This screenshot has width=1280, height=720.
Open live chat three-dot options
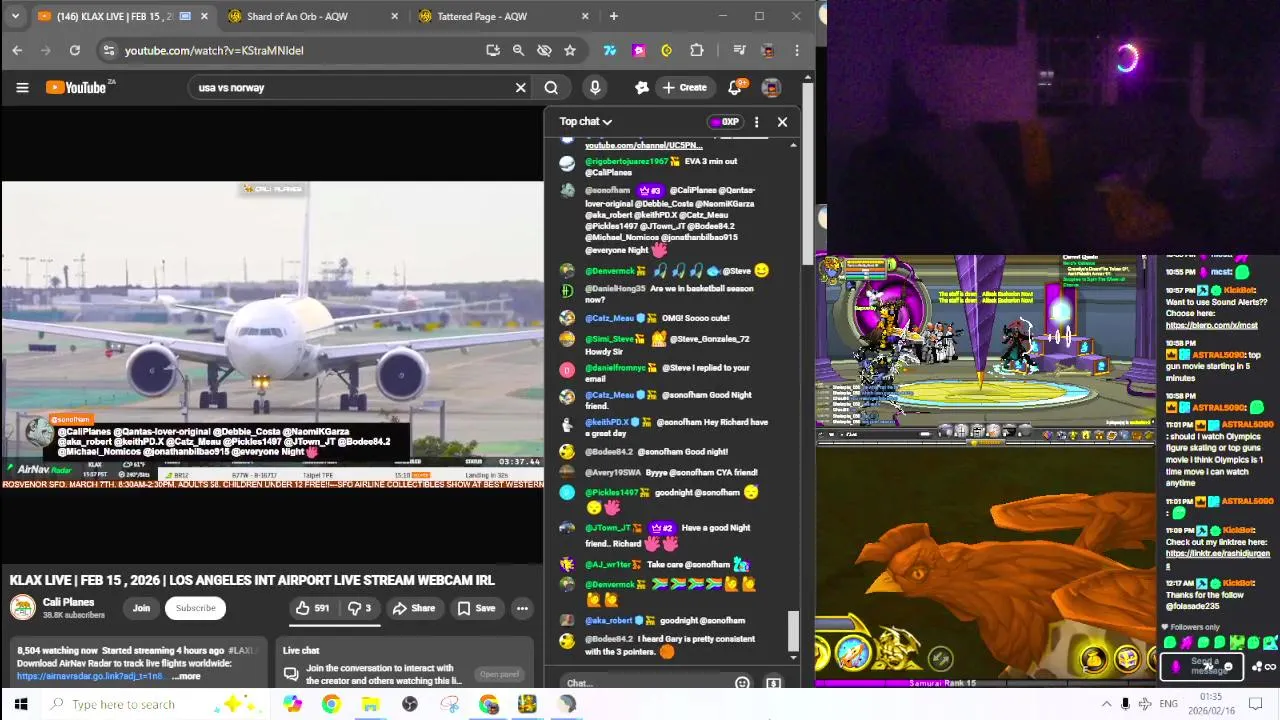pos(756,122)
